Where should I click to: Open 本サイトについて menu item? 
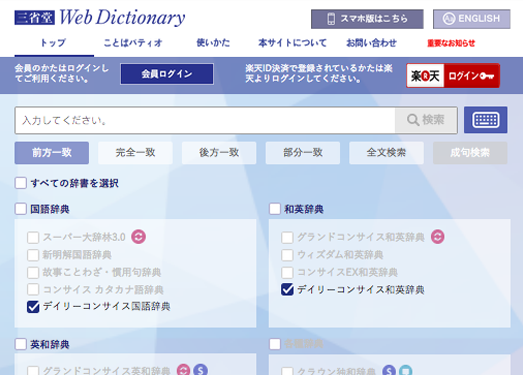coord(293,43)
